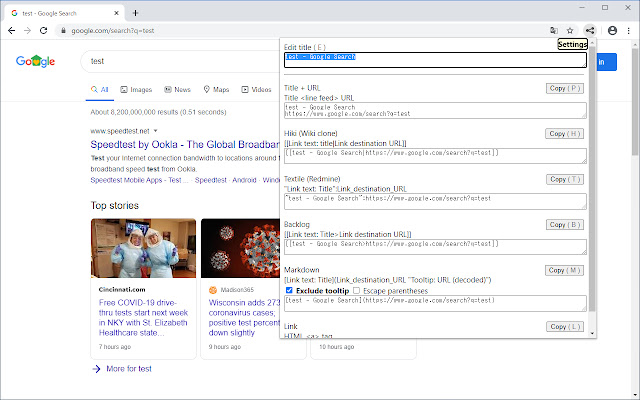Open a new tab with plus icon
The image size is (640, 400).
136,12
